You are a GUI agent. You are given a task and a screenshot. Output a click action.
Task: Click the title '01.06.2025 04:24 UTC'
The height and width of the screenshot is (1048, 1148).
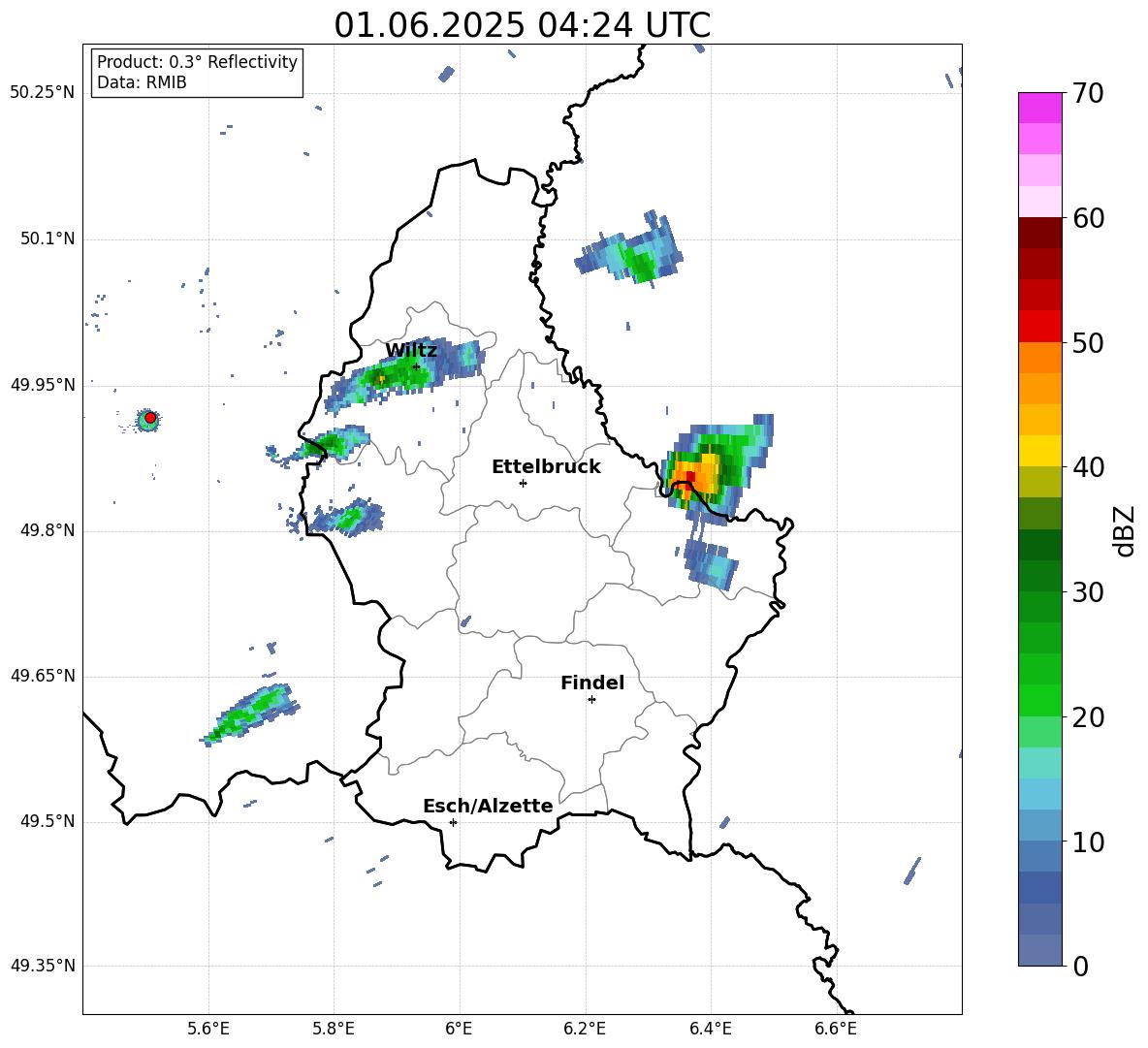tap(522, 25)
